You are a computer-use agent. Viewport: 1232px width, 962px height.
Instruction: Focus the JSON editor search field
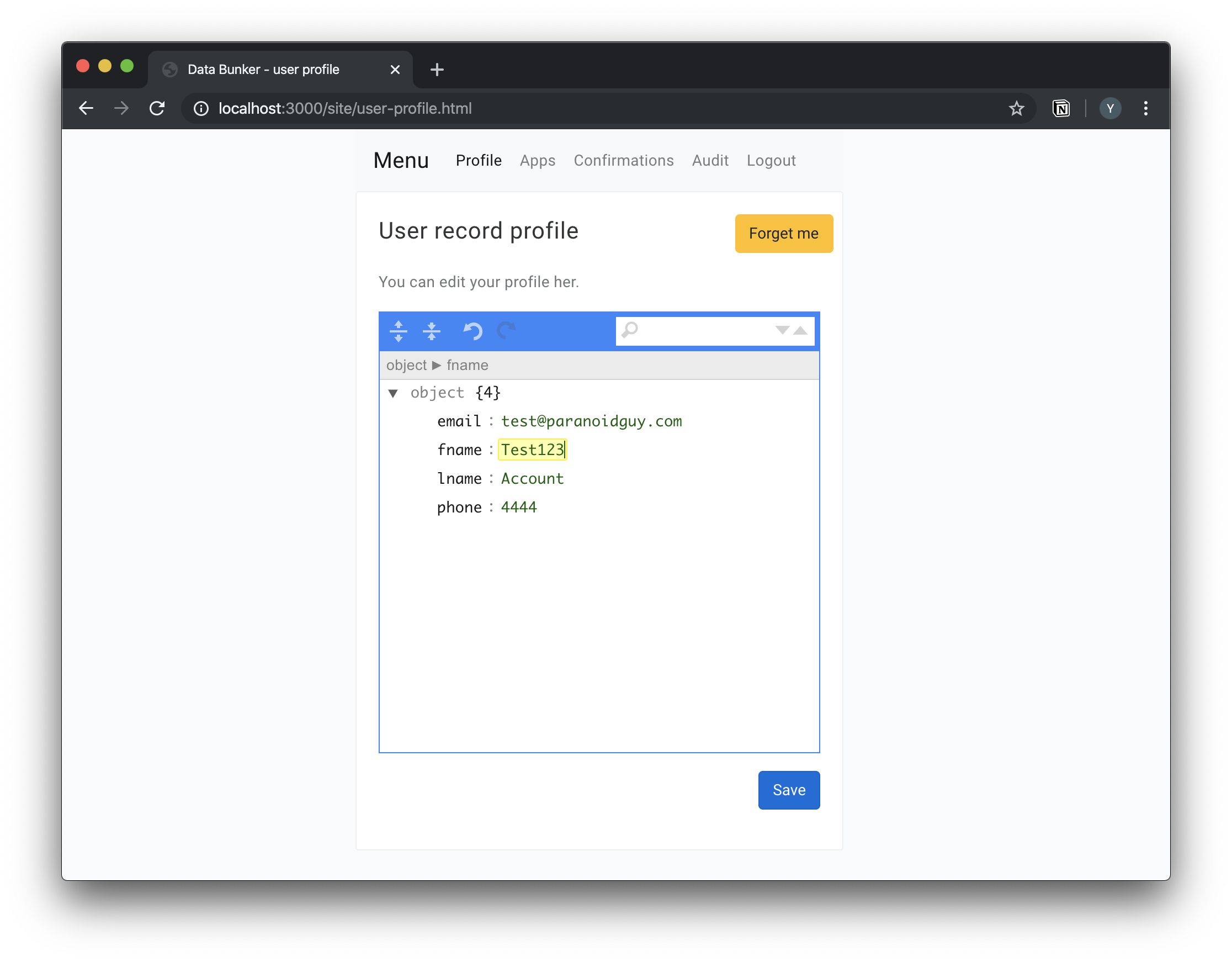tap(705, 331)
